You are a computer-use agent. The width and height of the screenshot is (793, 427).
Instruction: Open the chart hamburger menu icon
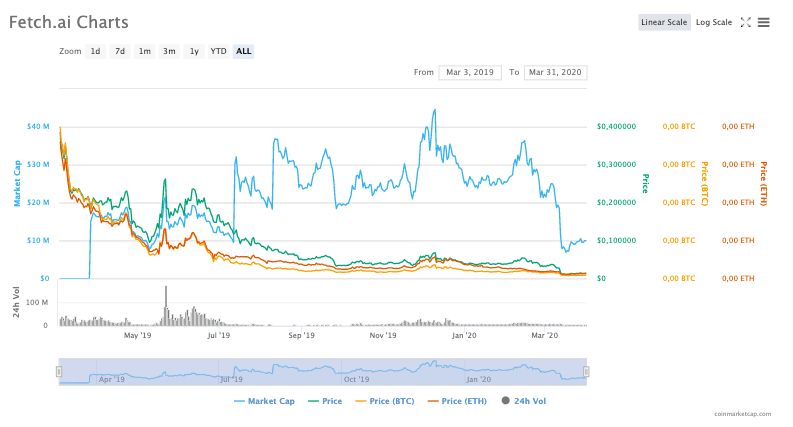[x=763, y=22]
